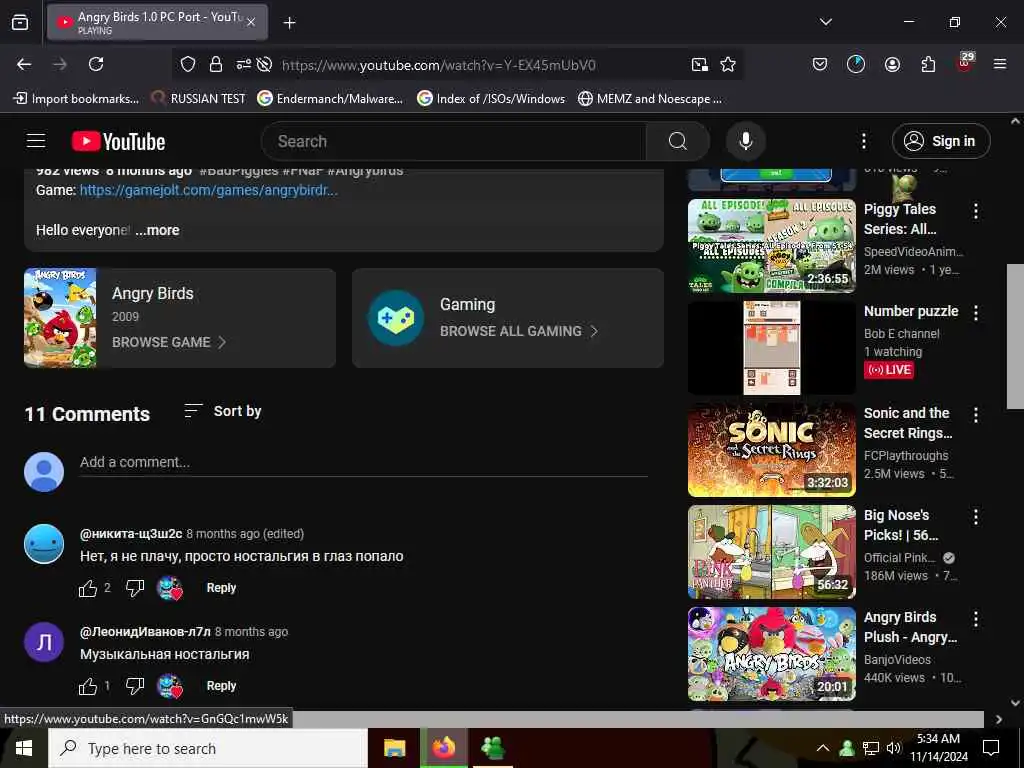Viewport: 1024px width, 768px height.
Task: Click the Sign in button
Action: pos(940,141)
